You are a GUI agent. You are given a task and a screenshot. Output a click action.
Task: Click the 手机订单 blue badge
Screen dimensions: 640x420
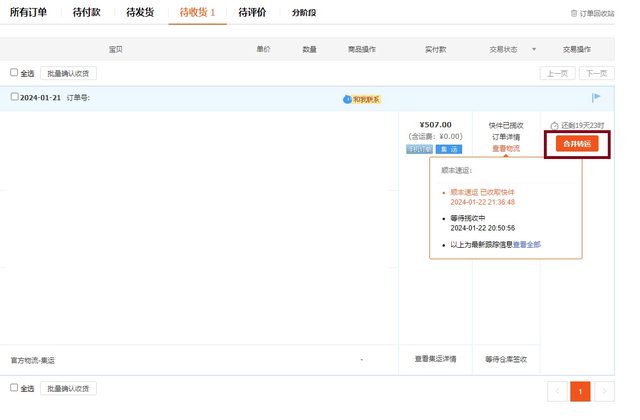419,149
